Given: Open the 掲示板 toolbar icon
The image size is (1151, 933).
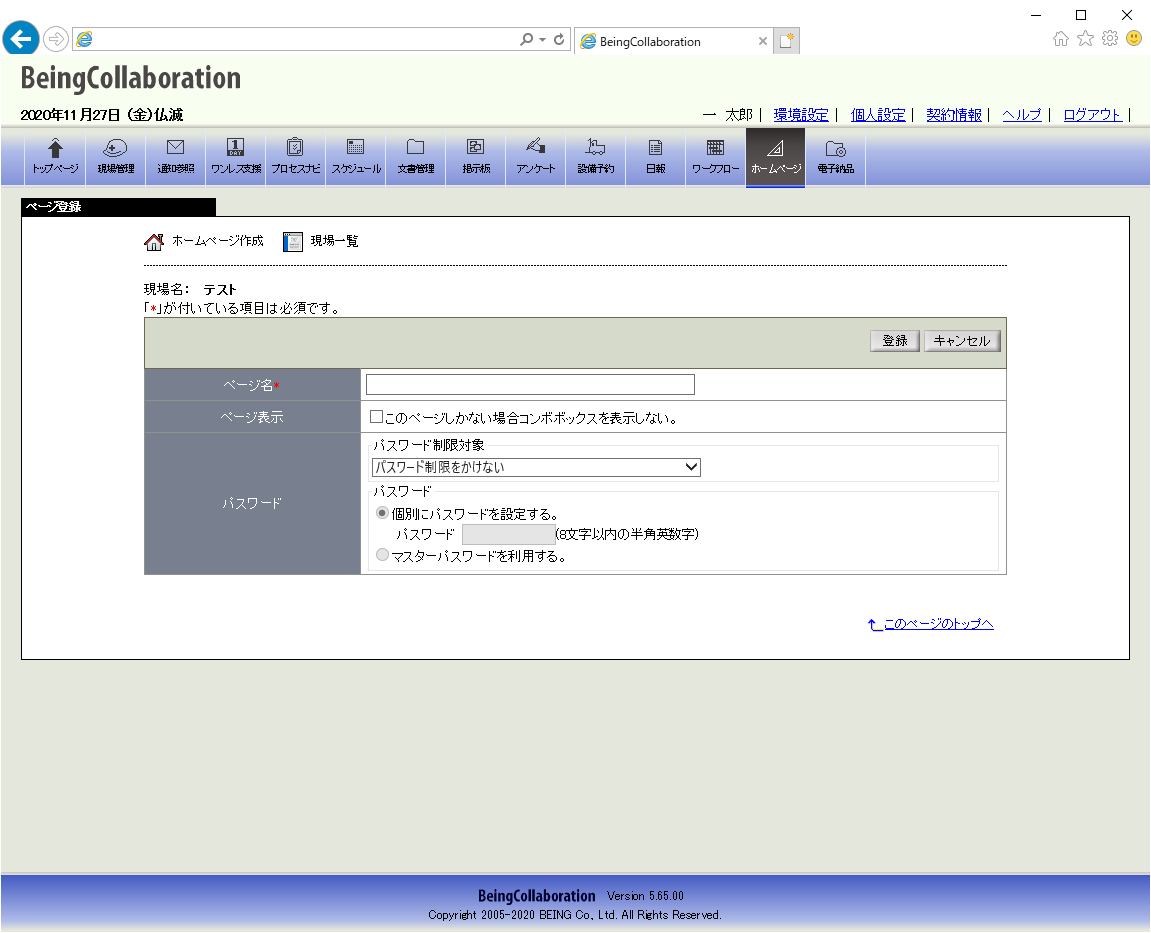Looking at the screenshot, I should pyautogui.click(x=476, y=156).
